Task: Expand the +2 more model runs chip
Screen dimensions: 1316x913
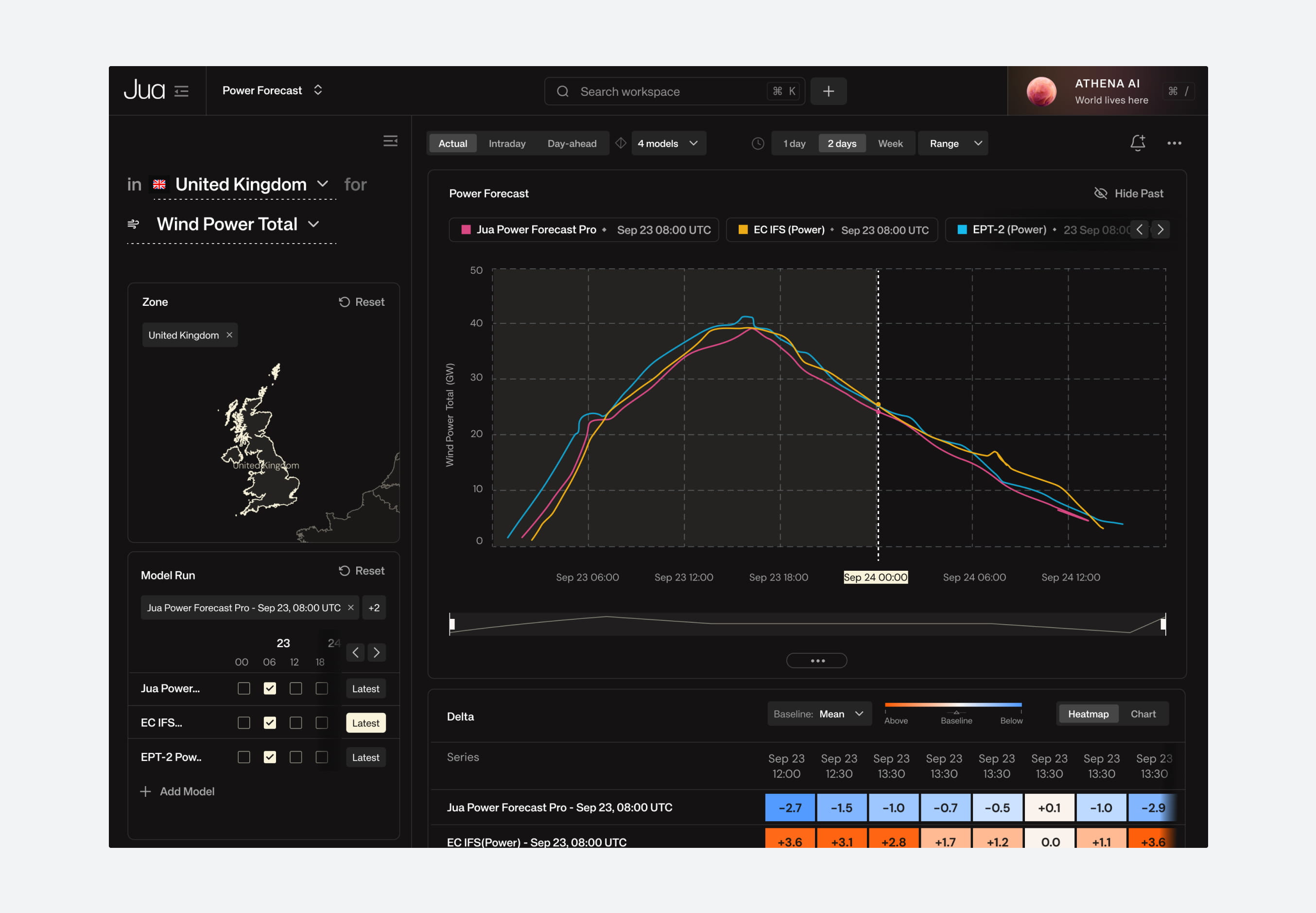Action: tap(375, 608)
